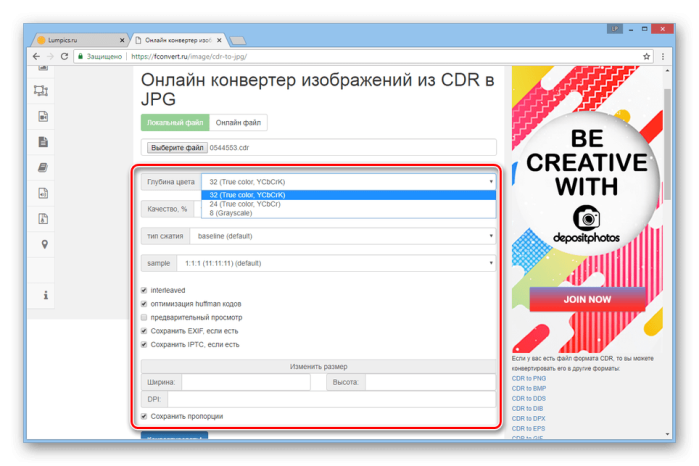Click the page vertical scrollbar thumb
This screenshot has width=699, height=466.
pyautogui.click(x=667, y=145)
